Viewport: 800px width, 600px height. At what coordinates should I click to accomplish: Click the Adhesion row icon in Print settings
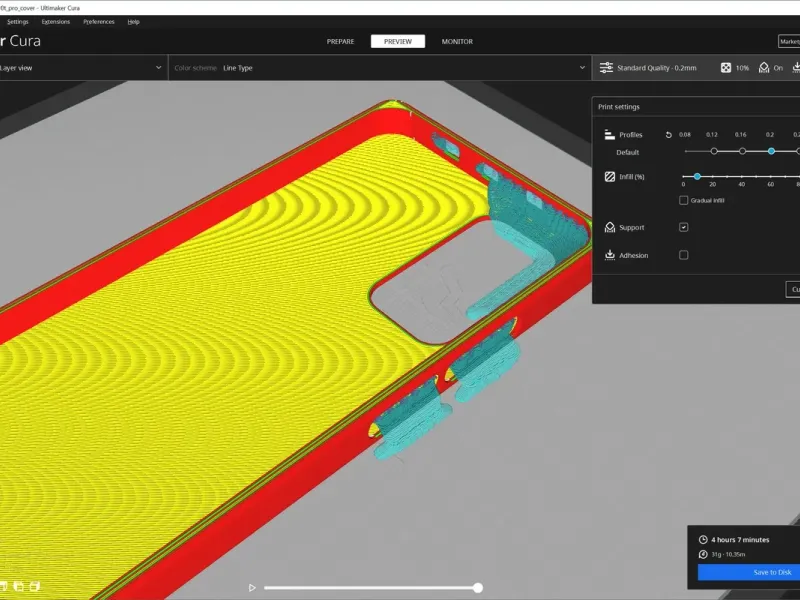(610, 255)
